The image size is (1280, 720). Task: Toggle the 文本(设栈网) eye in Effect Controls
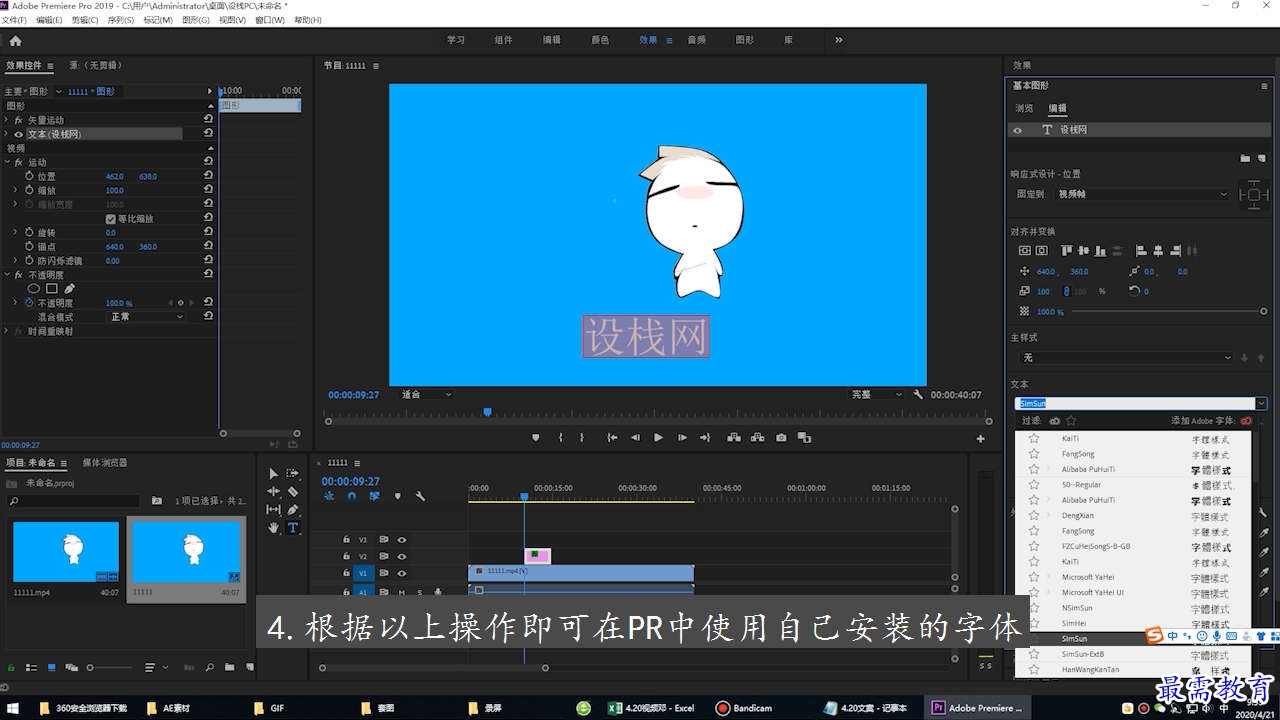pos(18,133)
